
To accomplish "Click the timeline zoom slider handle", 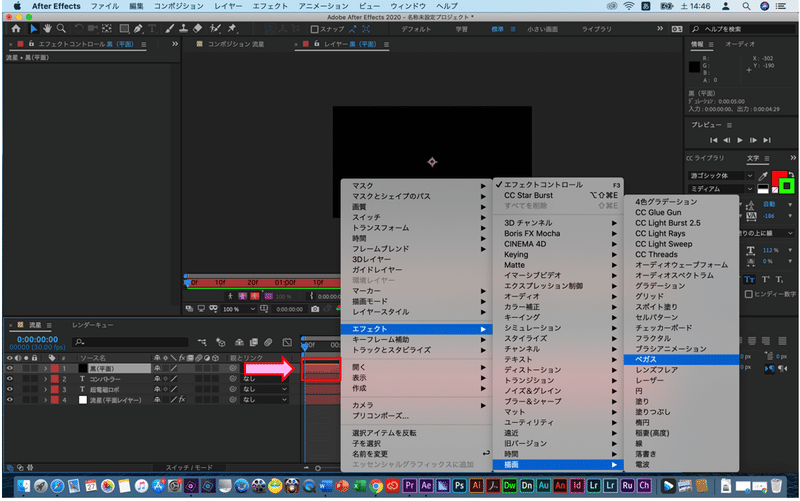I will pos(318,468).
